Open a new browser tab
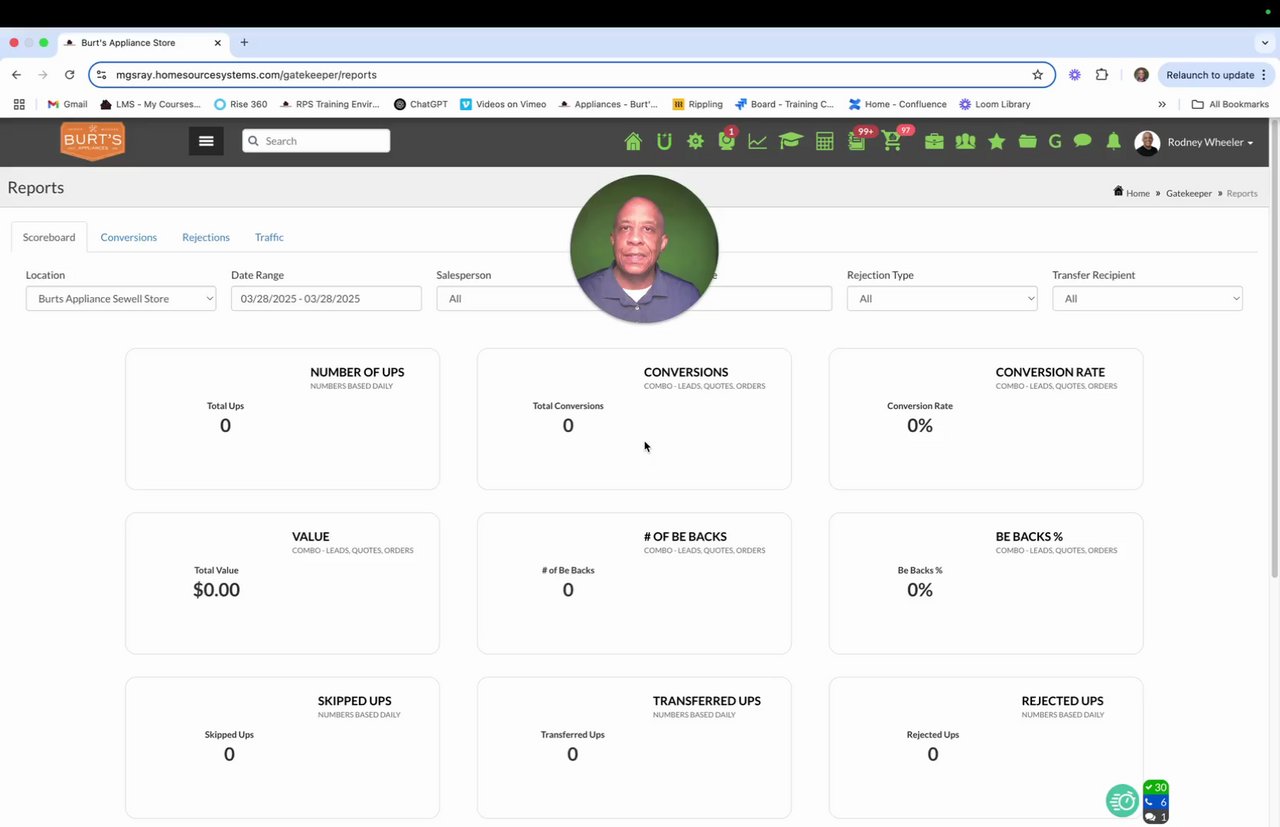Screen dimensions: 1280x827 point(244,43)
